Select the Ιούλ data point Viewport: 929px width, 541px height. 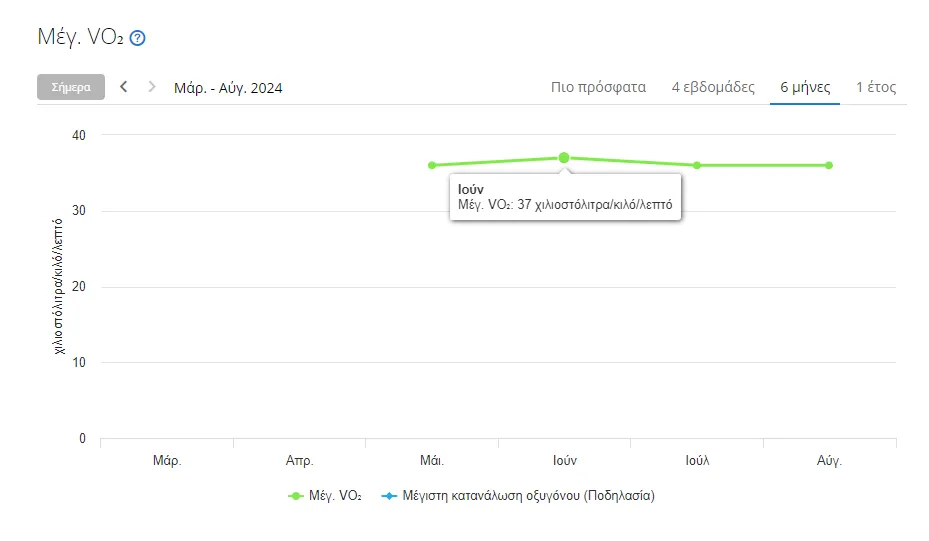[697, 165]
